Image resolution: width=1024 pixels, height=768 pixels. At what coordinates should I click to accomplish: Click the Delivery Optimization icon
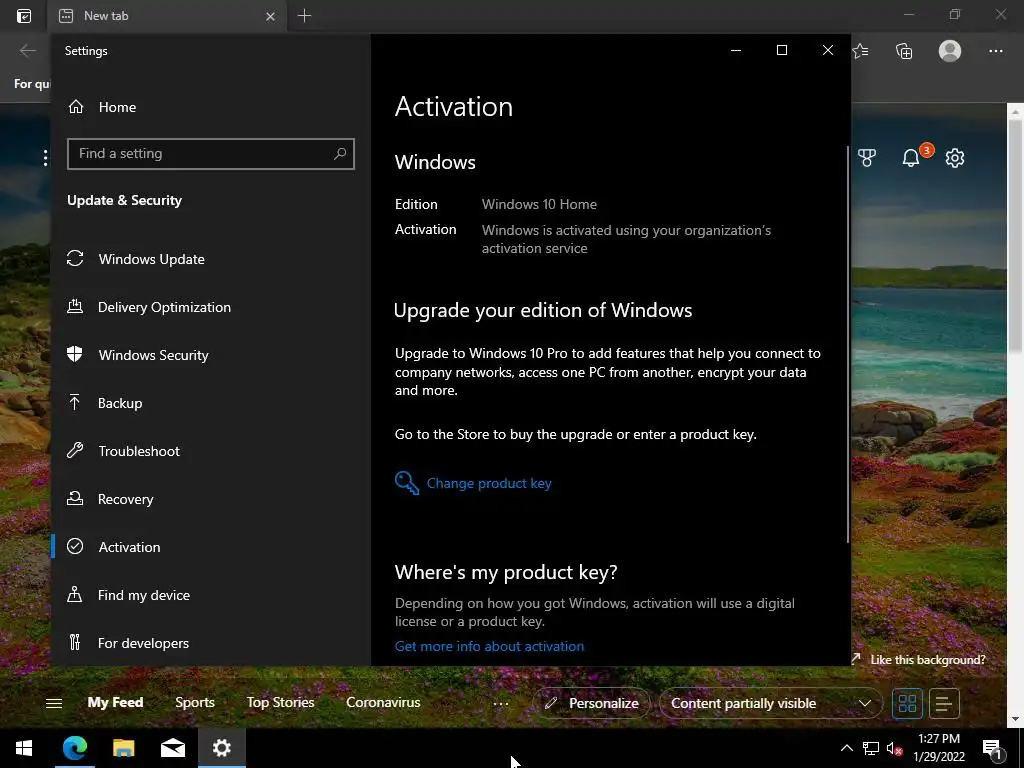click(75, 306)
